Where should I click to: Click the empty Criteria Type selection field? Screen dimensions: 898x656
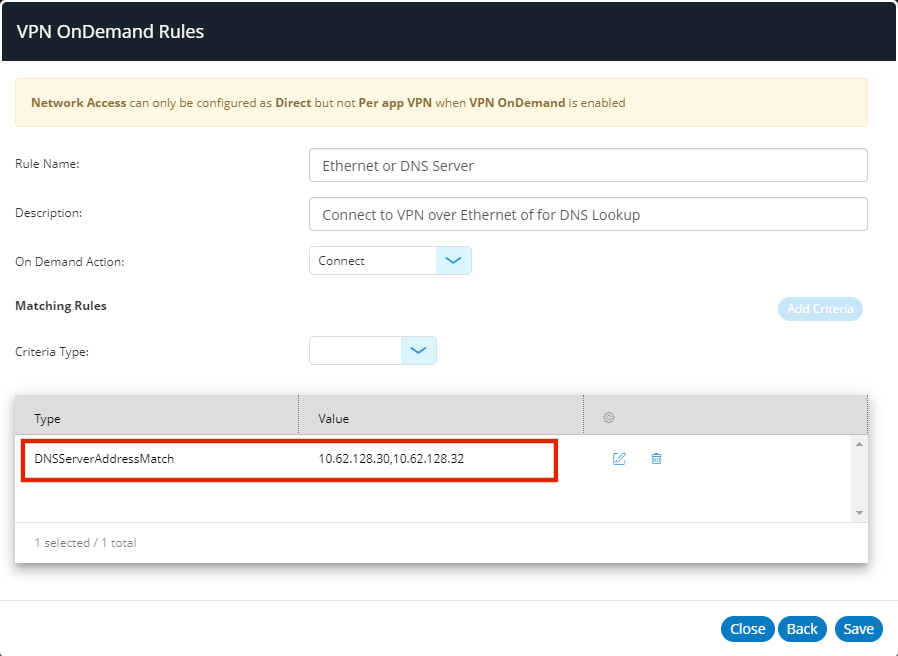coord(356,351)
